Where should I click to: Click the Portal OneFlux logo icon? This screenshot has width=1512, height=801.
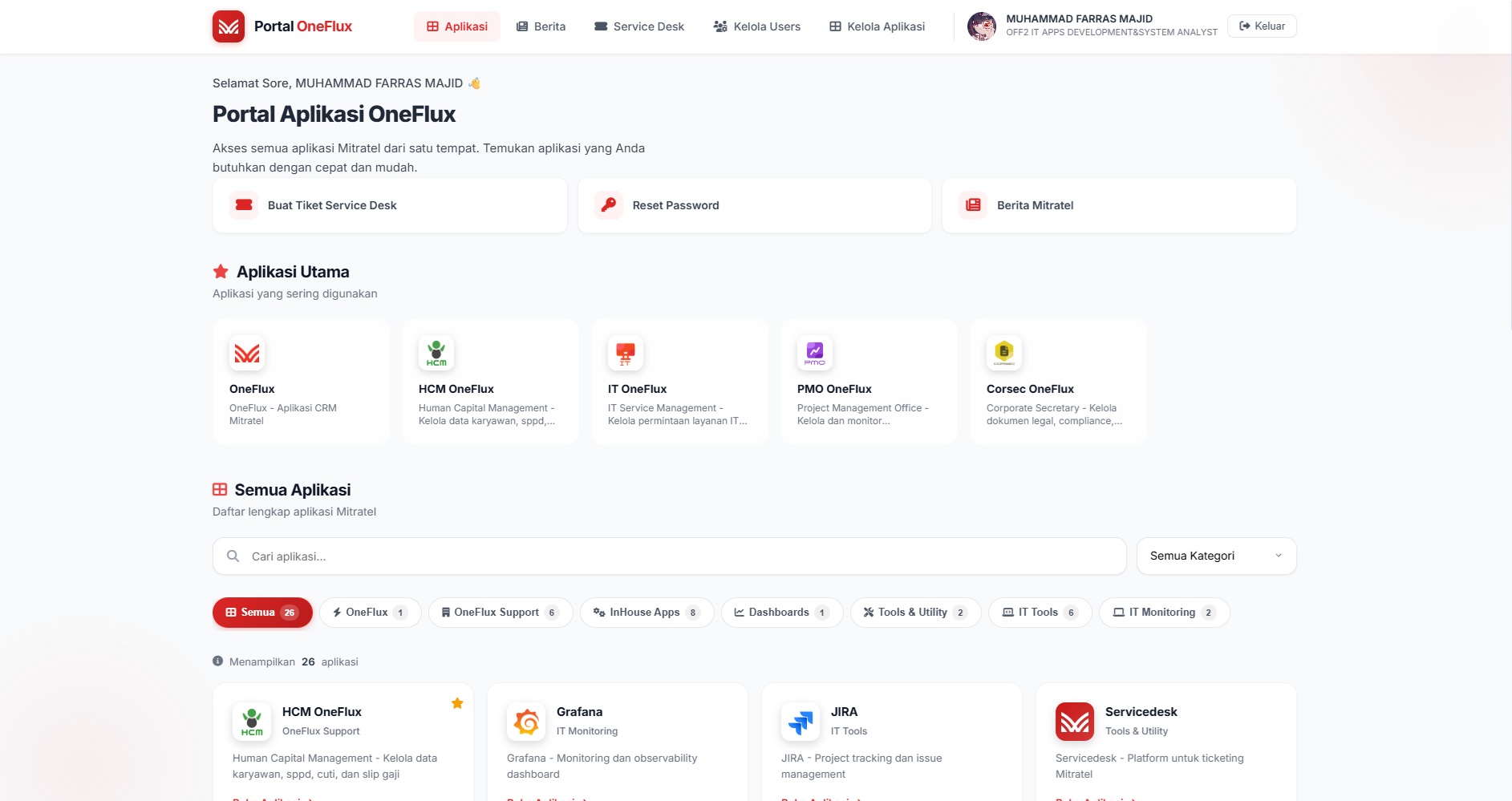point(229,26)
